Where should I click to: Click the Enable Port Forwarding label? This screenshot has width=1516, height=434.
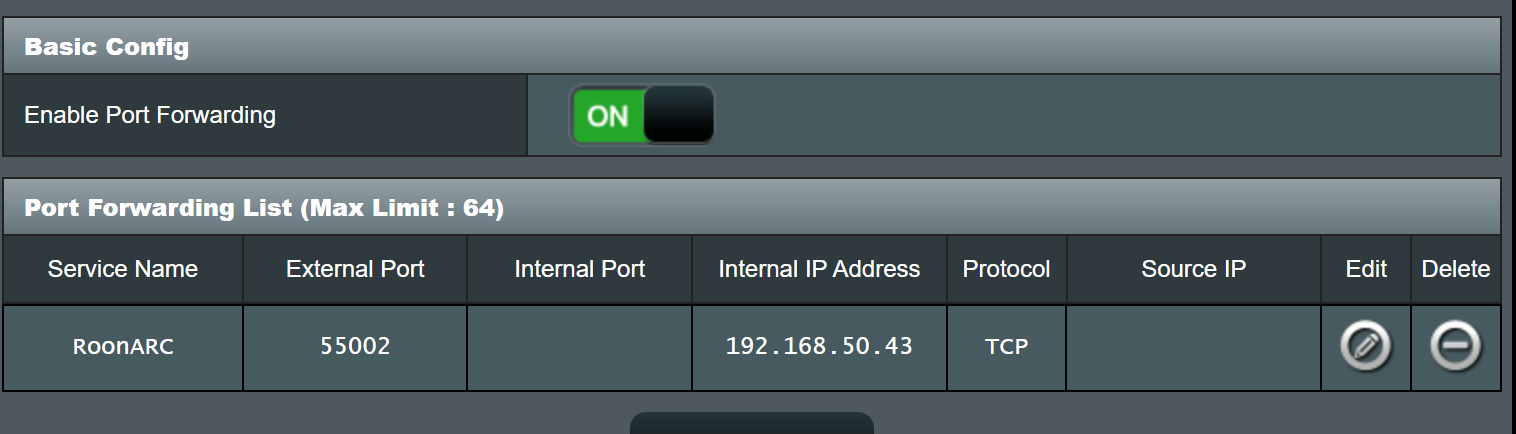[150, 115]
